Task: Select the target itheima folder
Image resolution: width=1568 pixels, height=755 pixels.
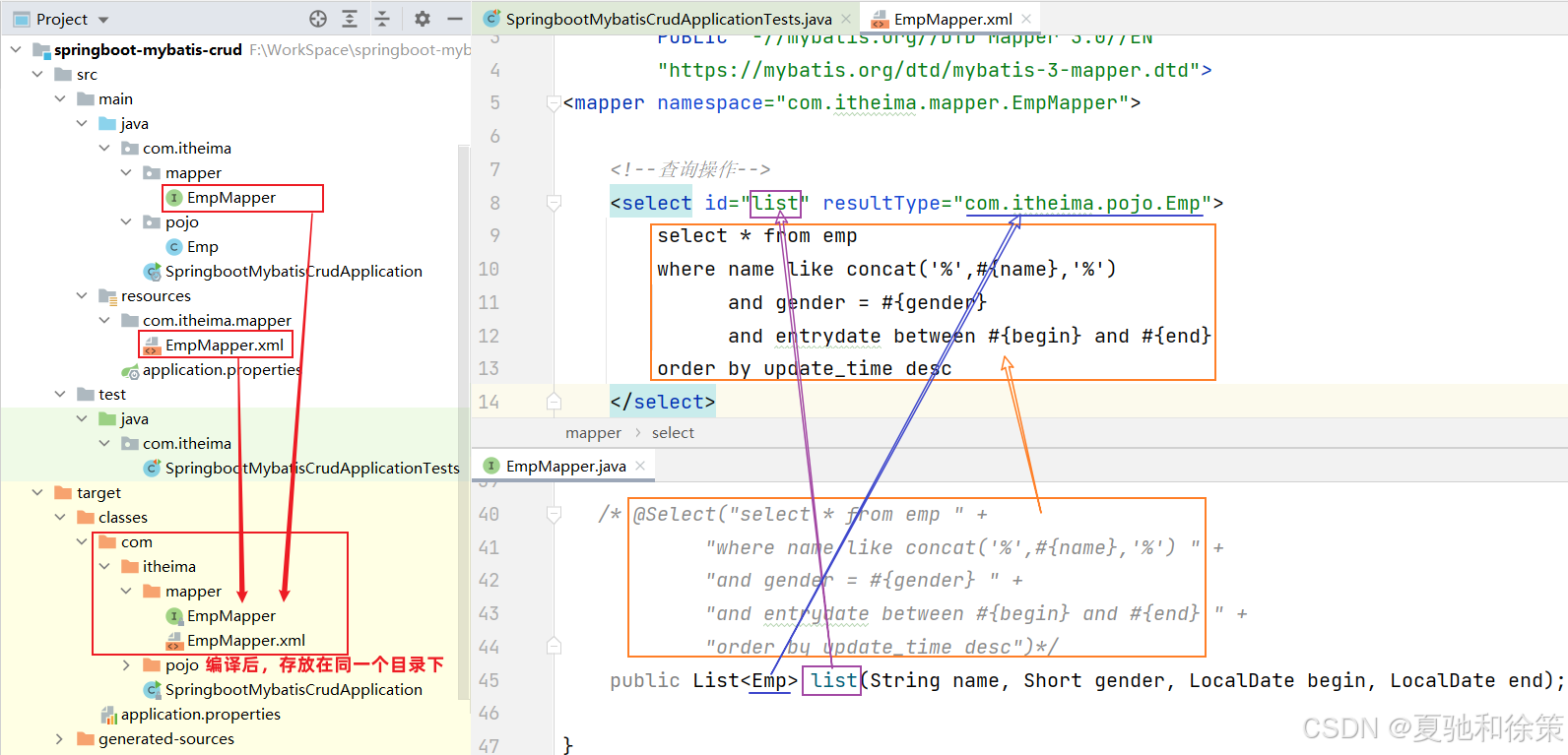Action: (168, 566)
